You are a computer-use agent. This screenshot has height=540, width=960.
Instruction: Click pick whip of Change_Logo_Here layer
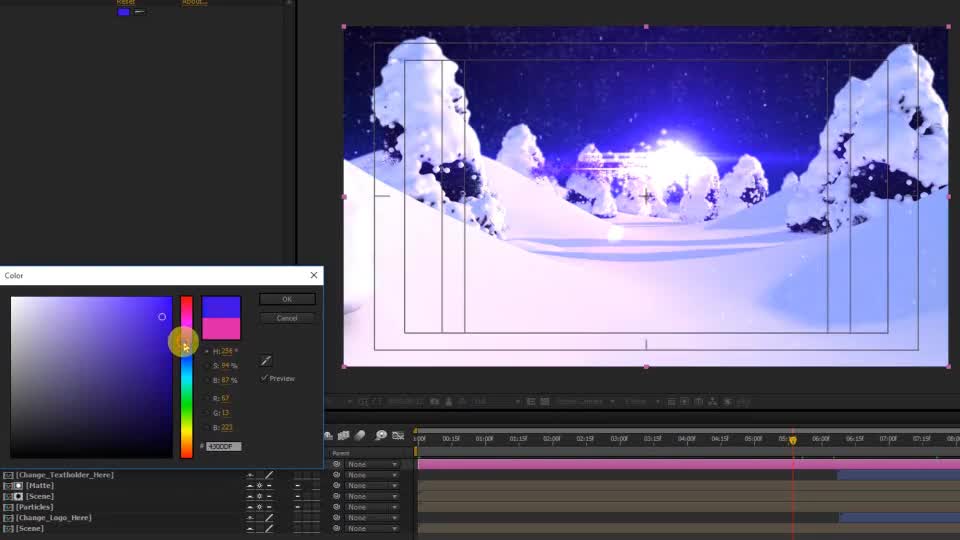pyautogui.click(x=336, y=518)
